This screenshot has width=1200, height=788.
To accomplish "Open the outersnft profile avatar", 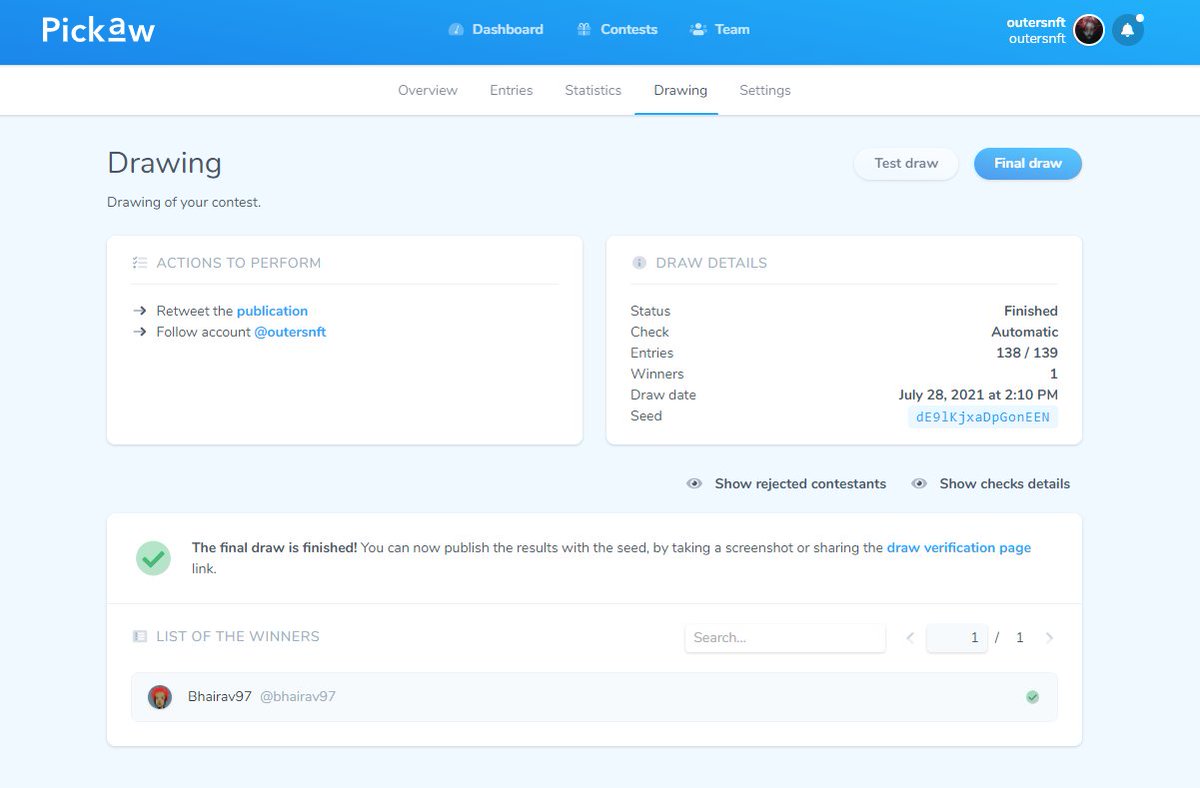I will point(1089,30).
